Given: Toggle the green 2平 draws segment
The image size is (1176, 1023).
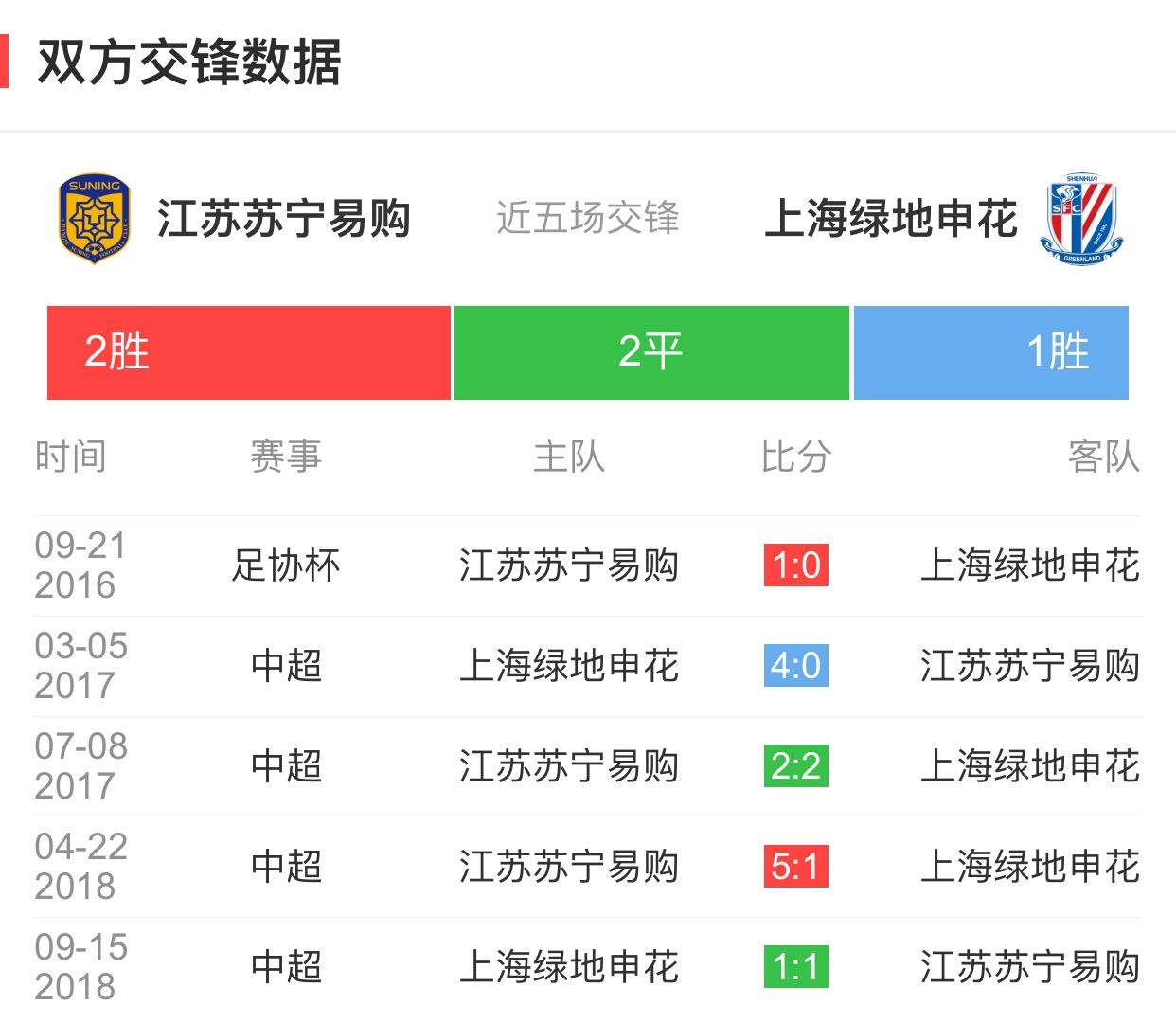Looking at the screenshot, I should pos(650,352).
